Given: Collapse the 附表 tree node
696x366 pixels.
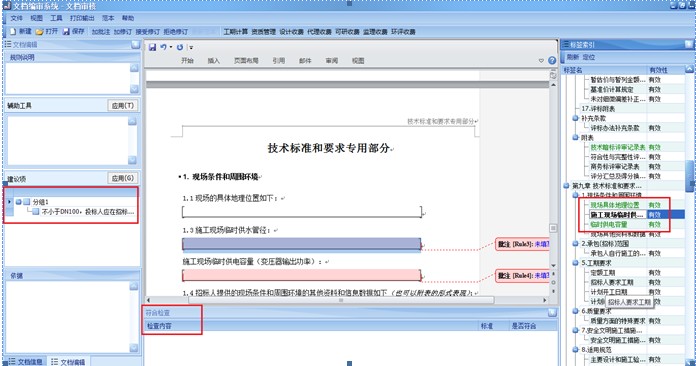Looking at the screenshot, I should (x=575, y=138).
